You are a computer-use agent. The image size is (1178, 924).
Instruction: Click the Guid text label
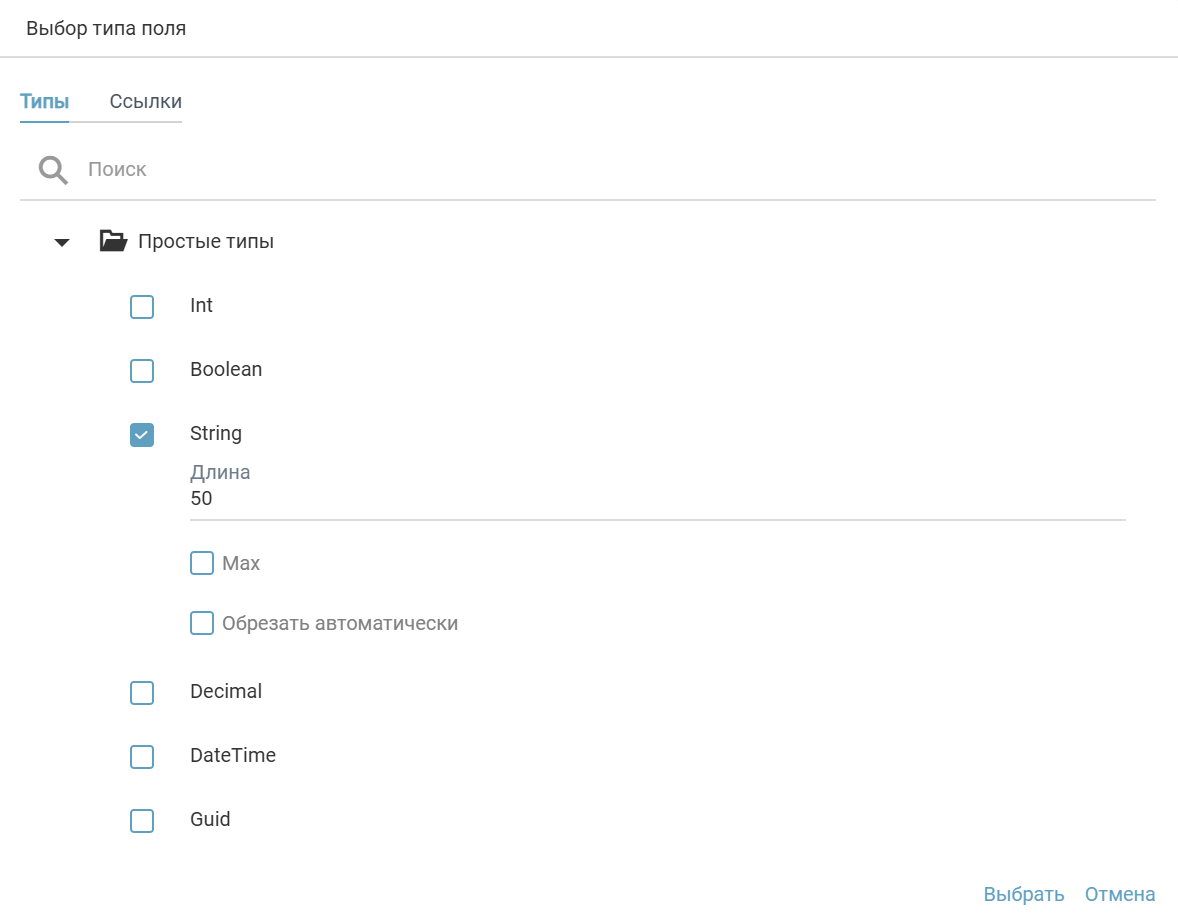click(210, 820)
